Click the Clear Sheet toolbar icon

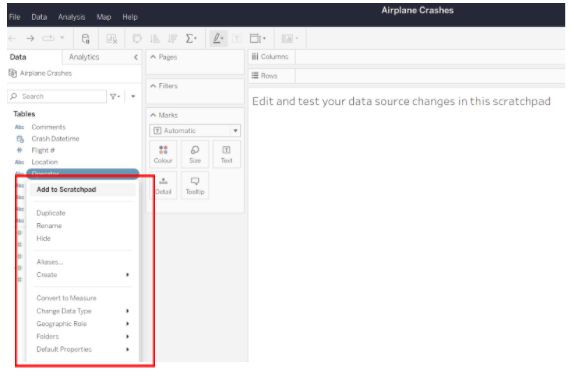coord(111,39)
